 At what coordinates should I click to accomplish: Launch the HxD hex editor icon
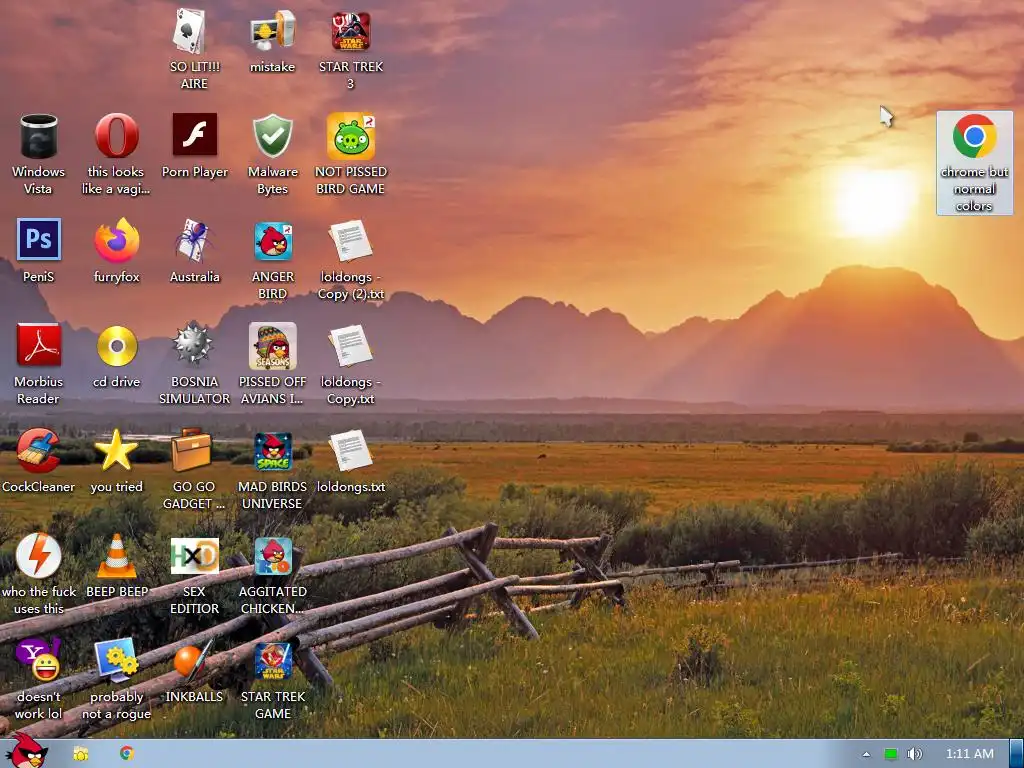195,556
